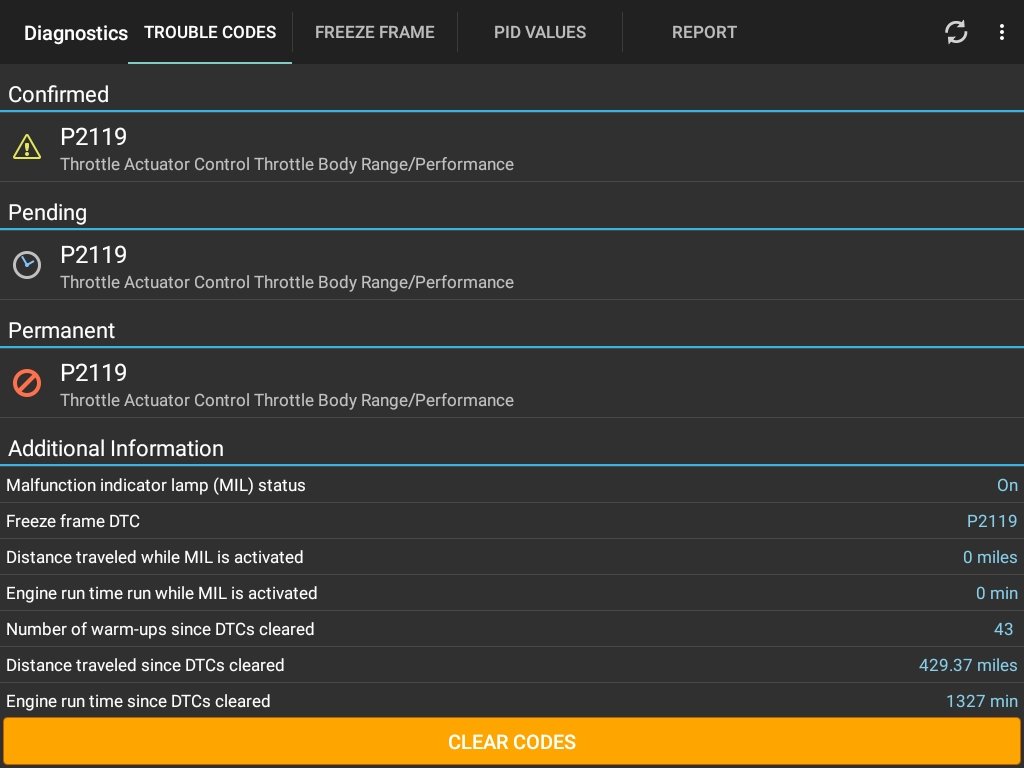Tap the clock icon beside Pending P2119
The width and height of the screenshot is (1024, 768).
click(27, 264)
